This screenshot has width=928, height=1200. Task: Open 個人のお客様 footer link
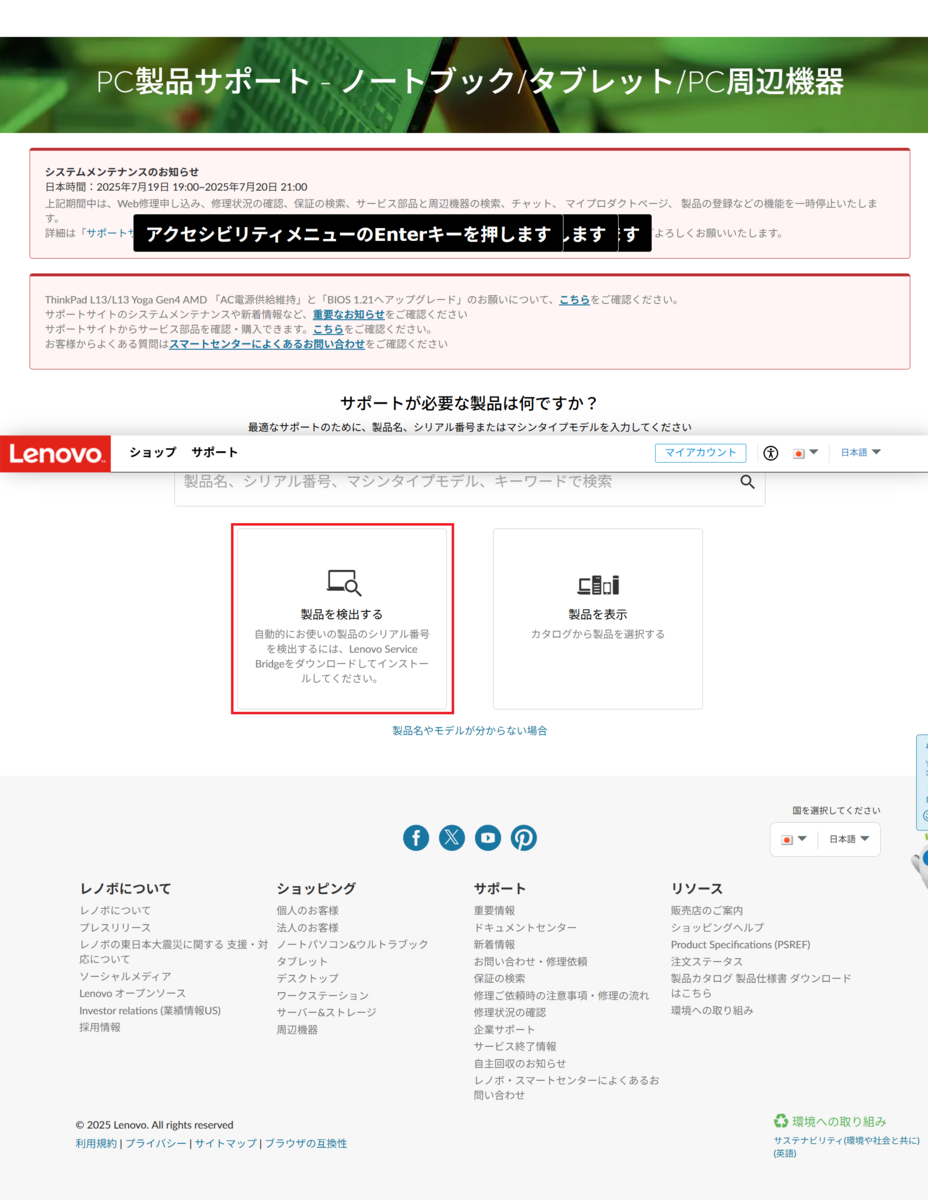pos(308,911)
